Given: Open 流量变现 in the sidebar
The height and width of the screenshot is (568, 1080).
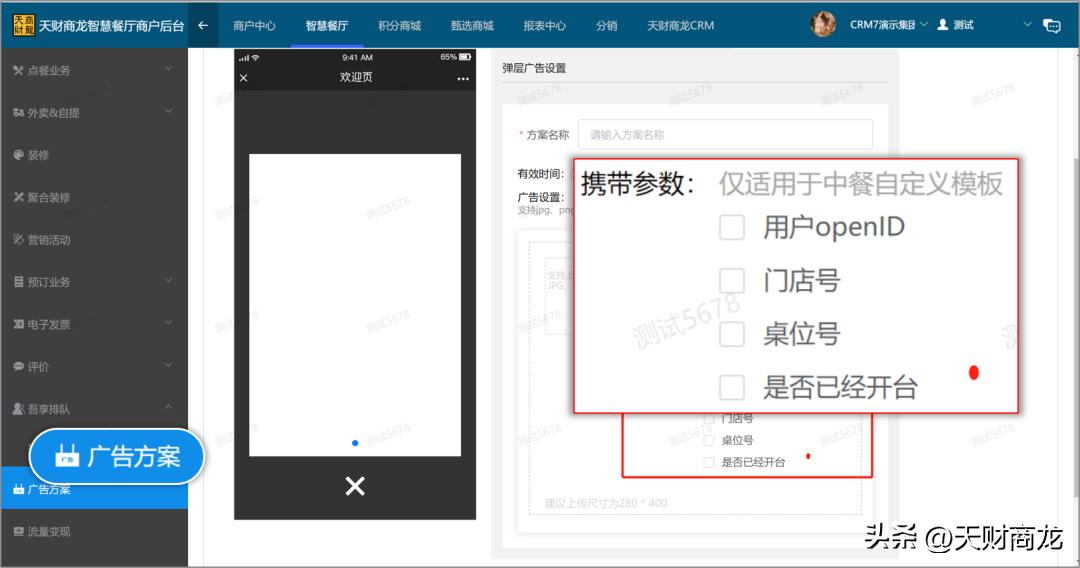Looking at the screenshot, I should (x=48, y=531).
